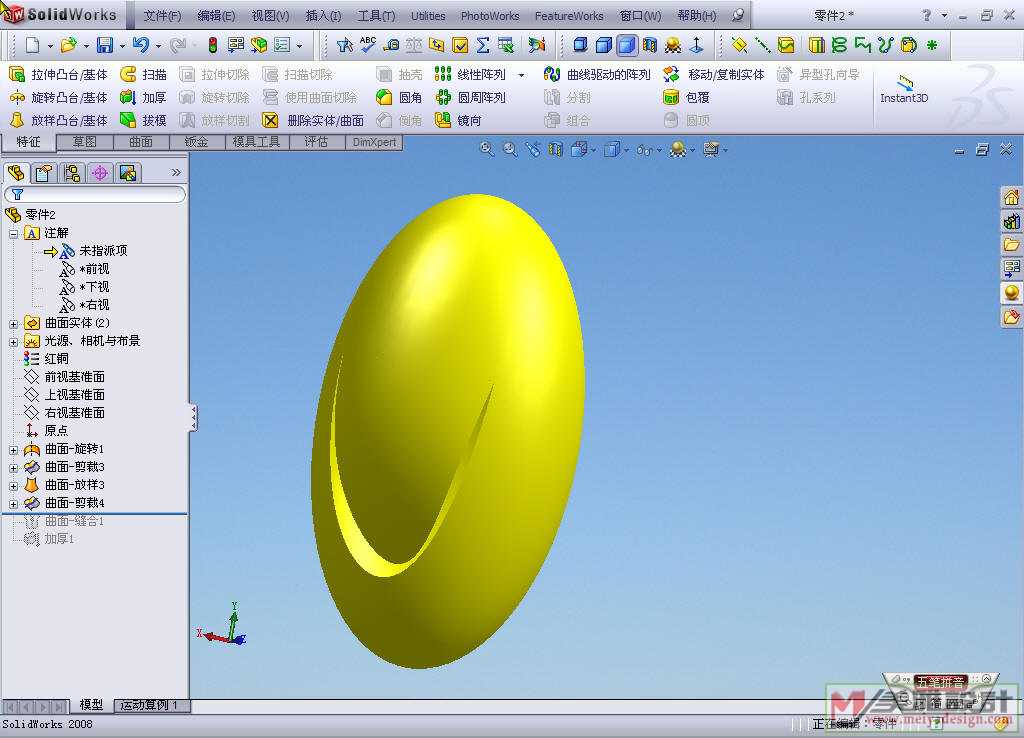The image size is (1024, 738).
Task: Switch to the 曲面 surface tab
Action: (x=141, y=142)
